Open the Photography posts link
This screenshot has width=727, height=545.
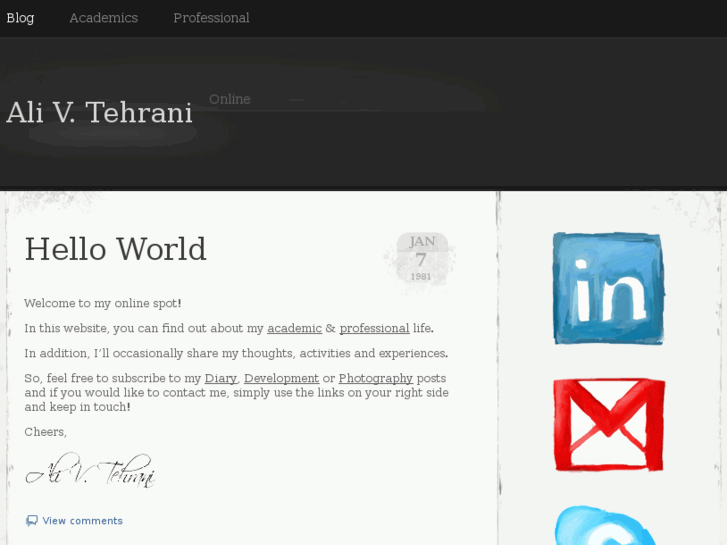[x=376, y=378]
